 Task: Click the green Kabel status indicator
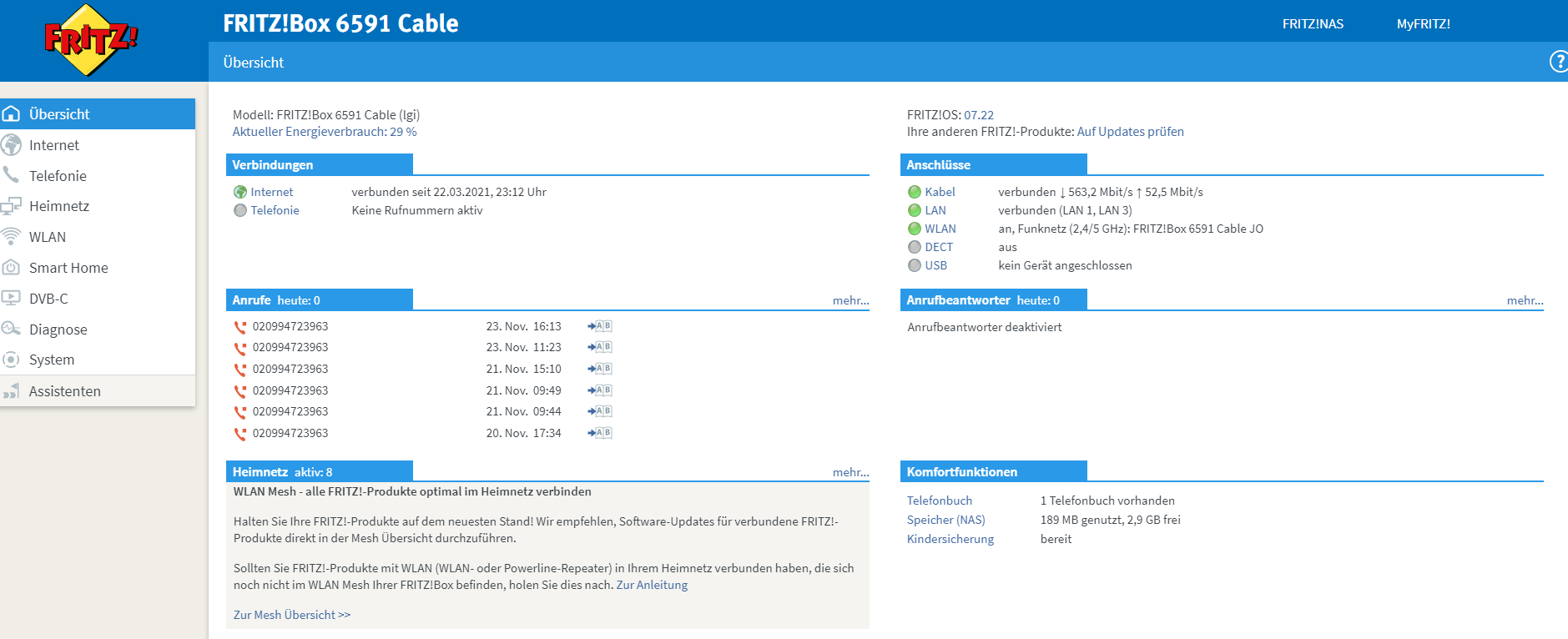pos(915,192)
